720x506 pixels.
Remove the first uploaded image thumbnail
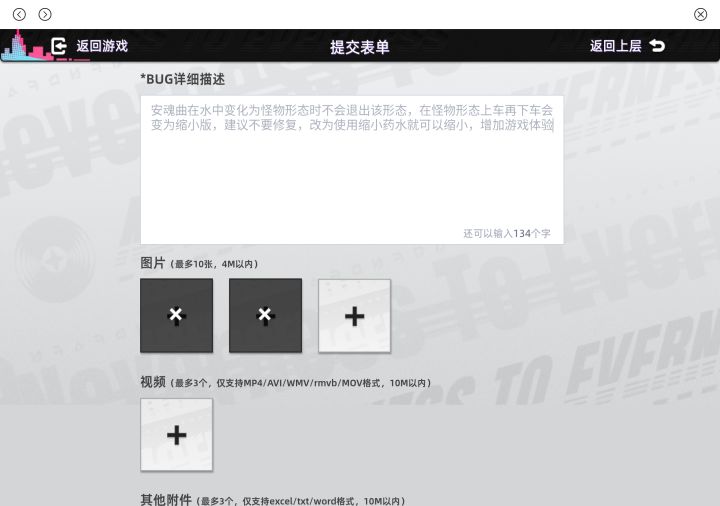[x=176, y=315]
